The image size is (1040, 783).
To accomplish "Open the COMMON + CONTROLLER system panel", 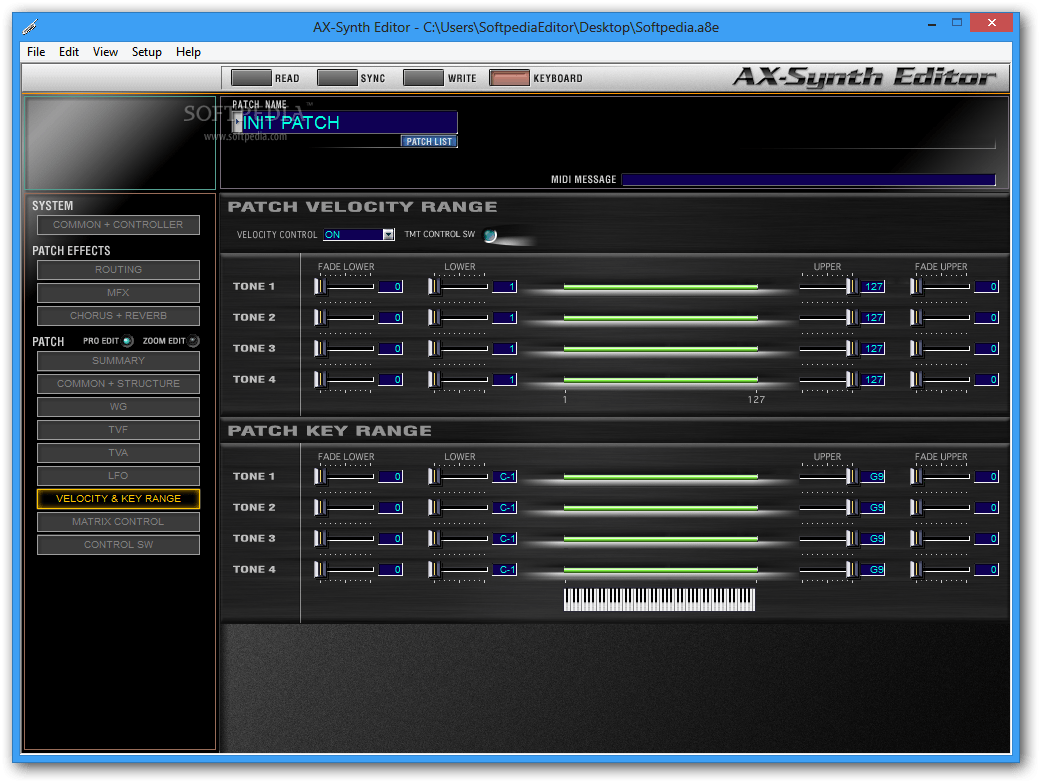I will coord(117,224).
